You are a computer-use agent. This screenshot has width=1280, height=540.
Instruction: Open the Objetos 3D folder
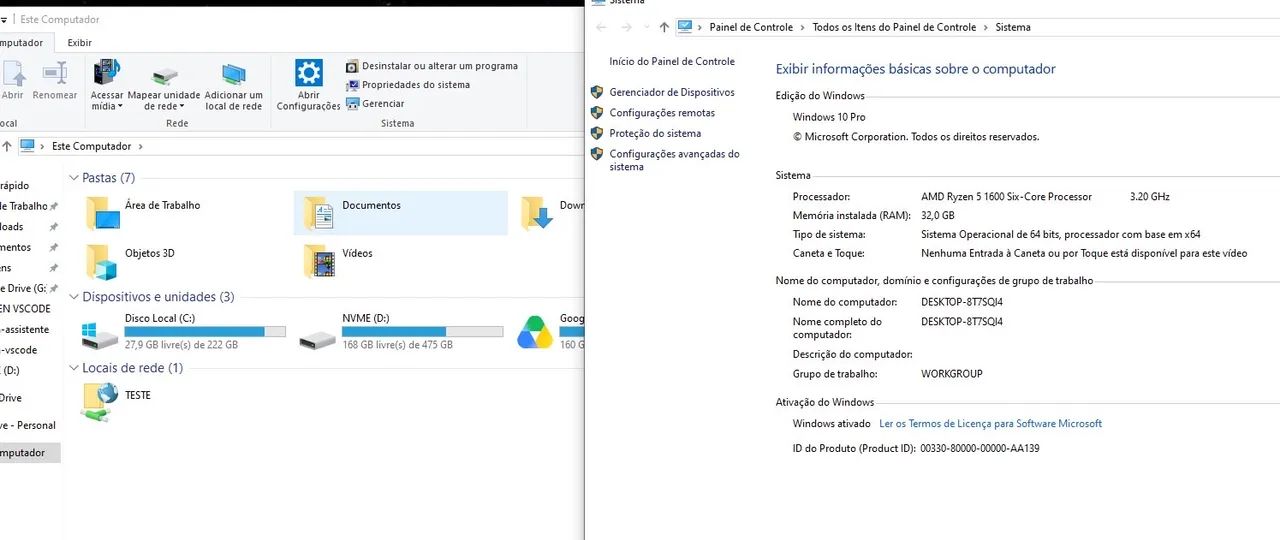pos(130,261)
